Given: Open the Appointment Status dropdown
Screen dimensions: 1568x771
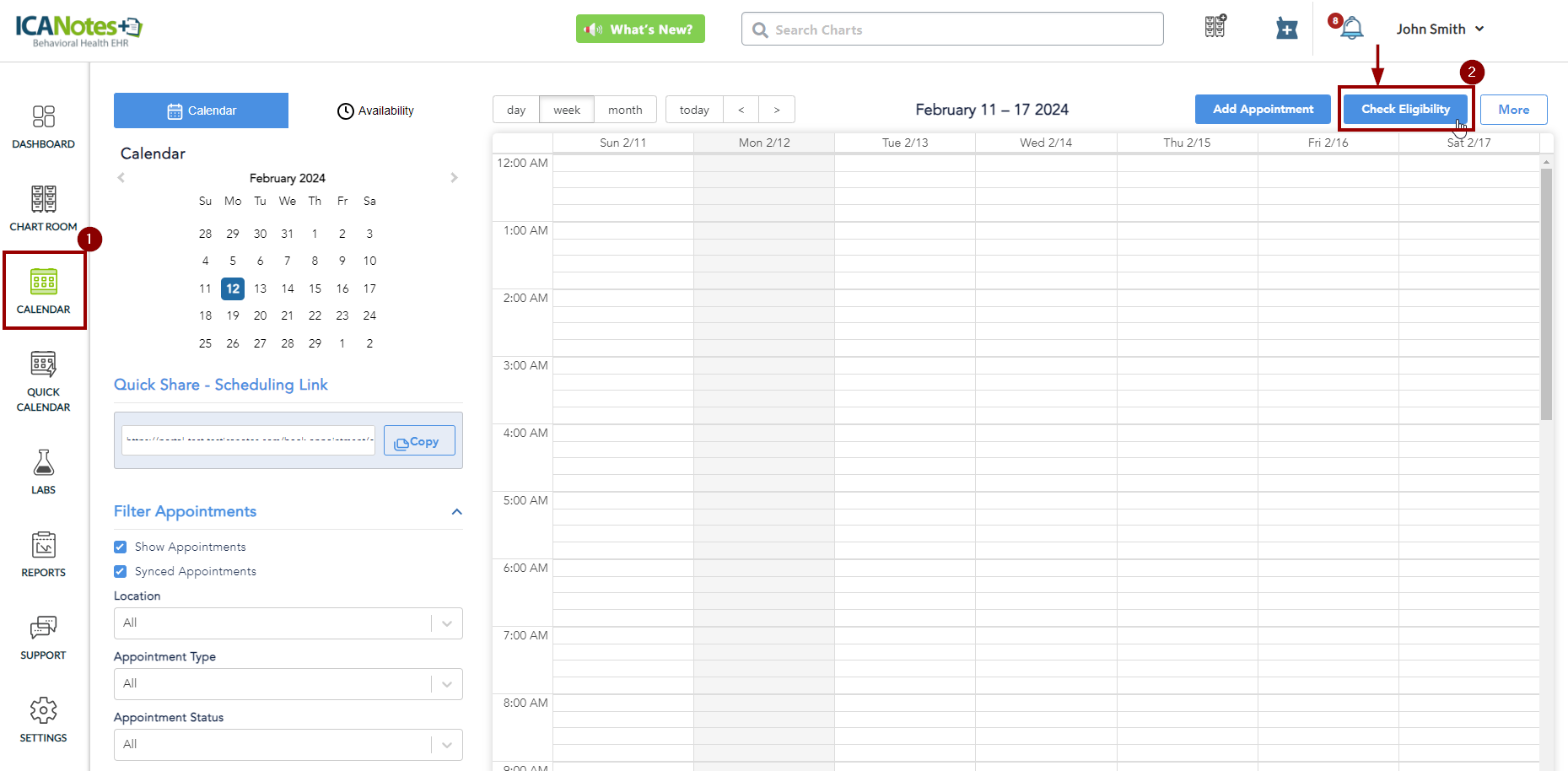Looking at the screenshot, I should click(x=288, y=745).
